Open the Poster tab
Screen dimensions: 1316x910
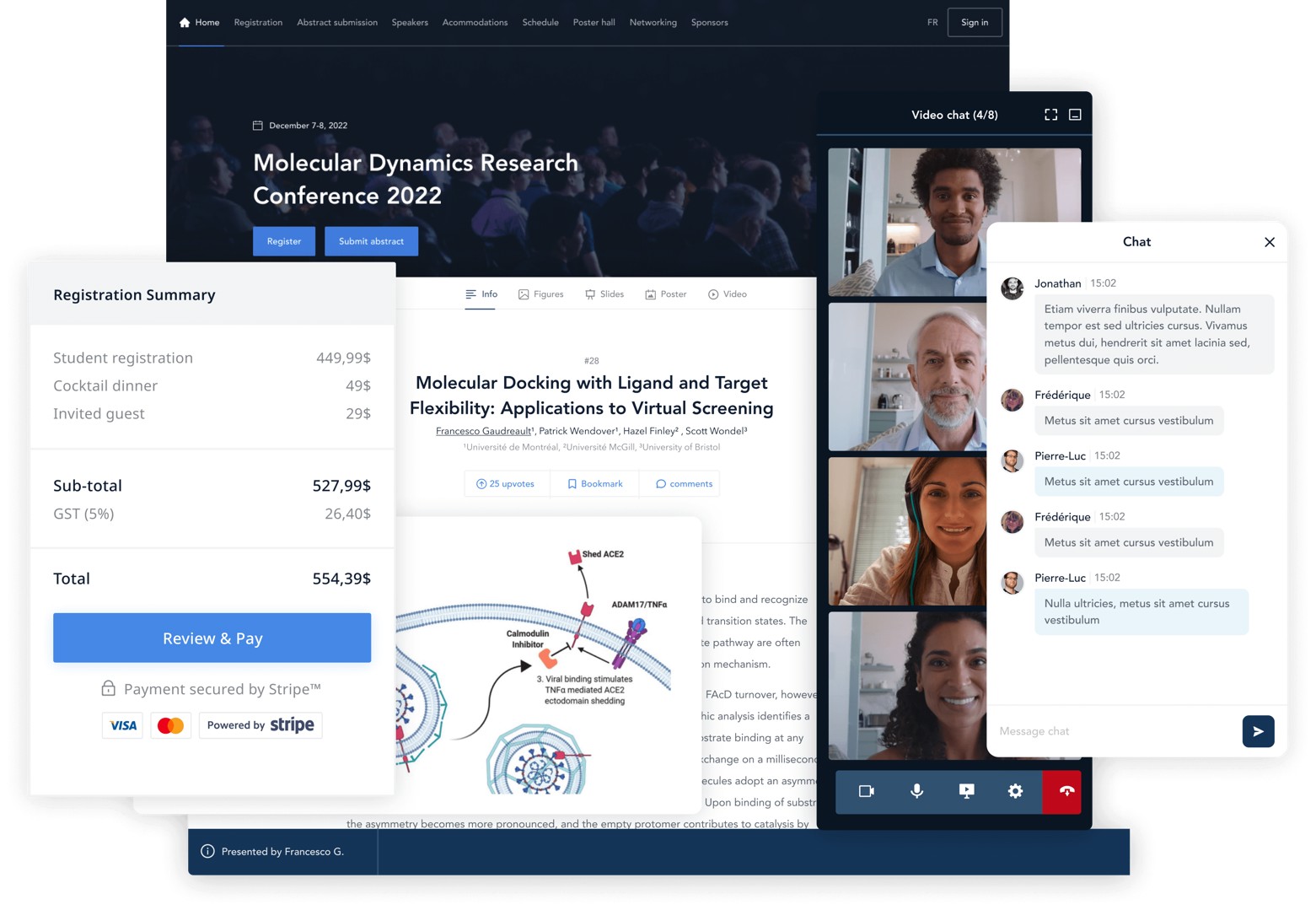click(x=665, y=294)
